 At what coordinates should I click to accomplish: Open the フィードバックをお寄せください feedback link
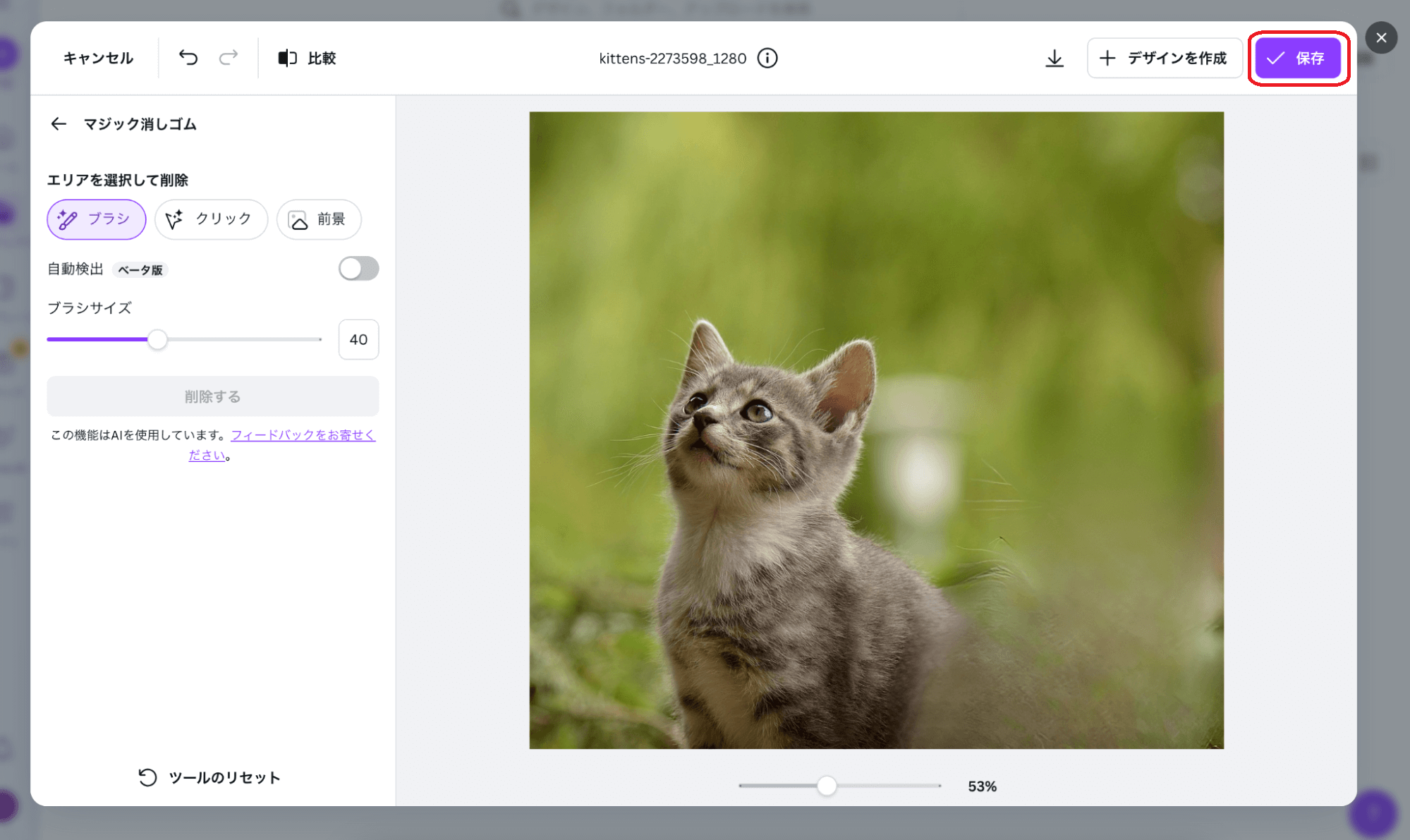[303, 434]
